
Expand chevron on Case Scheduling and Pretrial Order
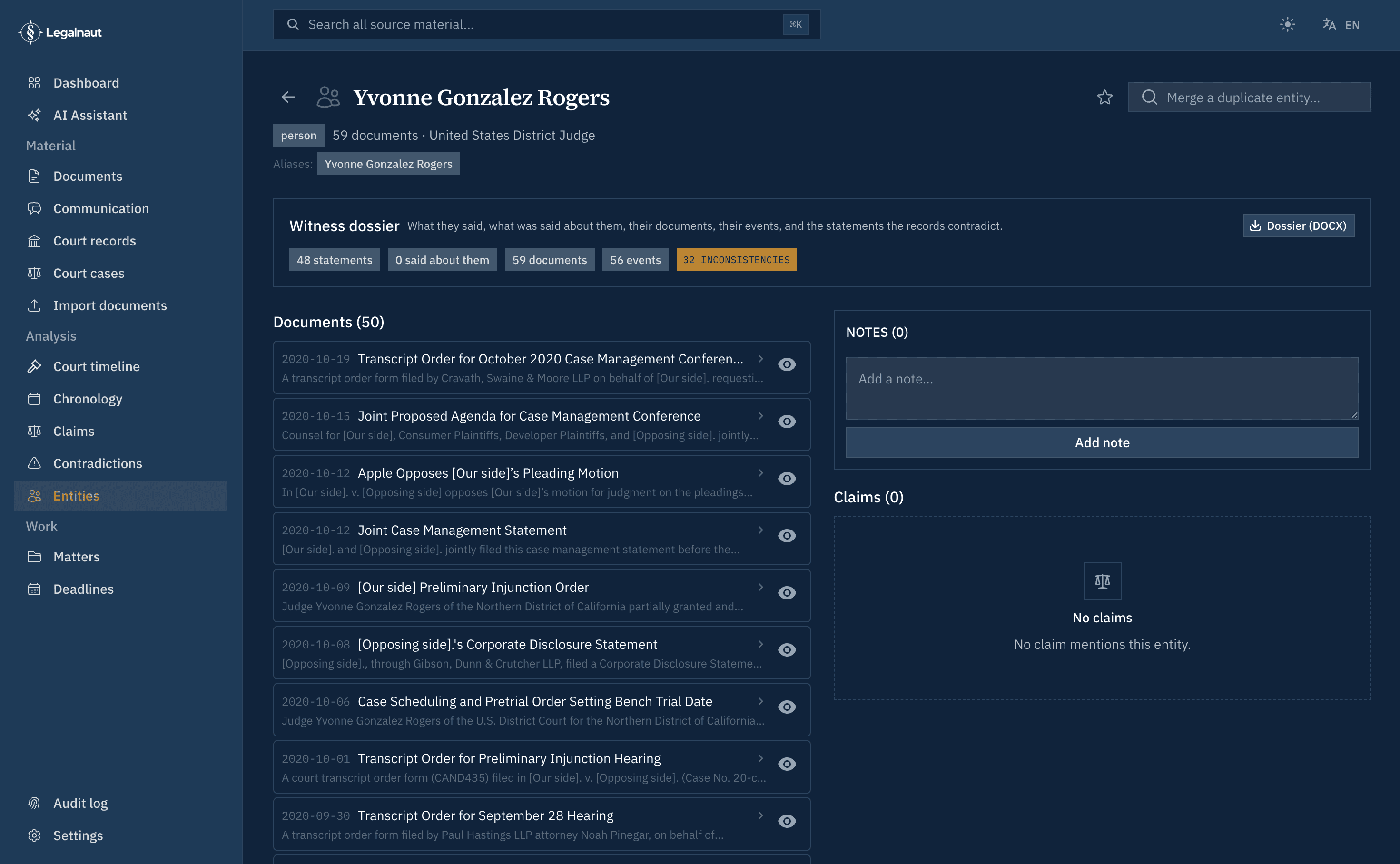click(x=760, y=701)
